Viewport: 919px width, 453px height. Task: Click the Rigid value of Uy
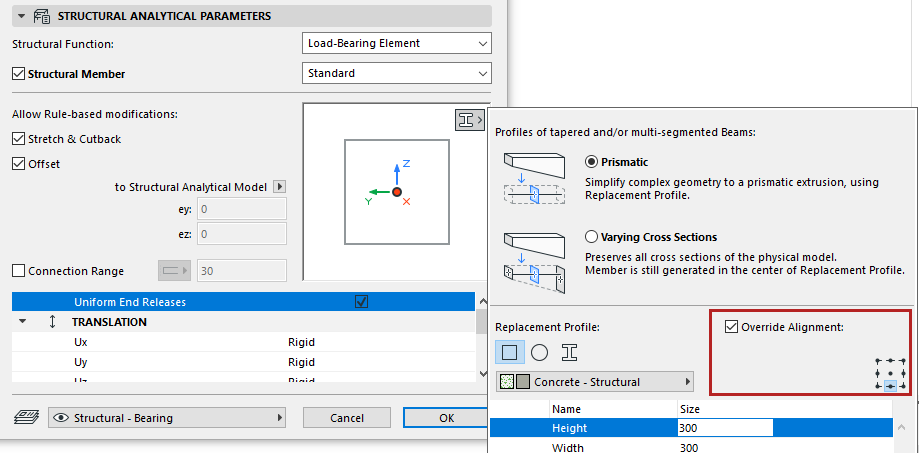click(301, 362)
